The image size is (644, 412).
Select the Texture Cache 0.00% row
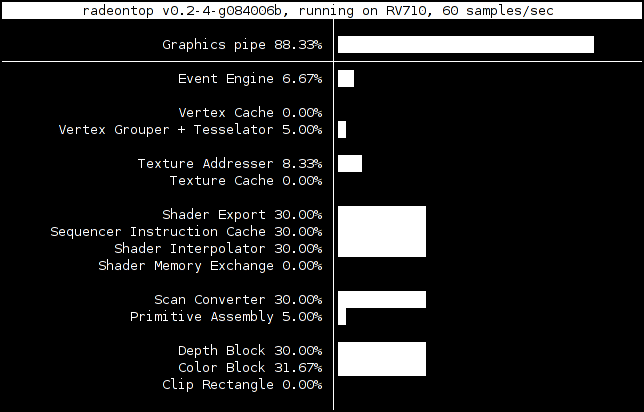[x=246, y=180]
